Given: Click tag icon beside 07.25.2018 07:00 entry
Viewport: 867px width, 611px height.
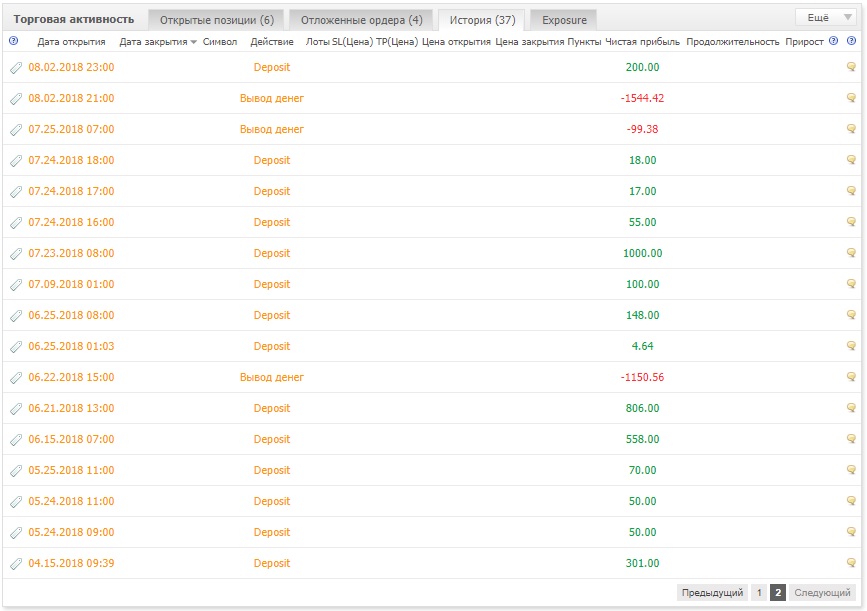Looking at the screenshot, I should coord(16,129).
